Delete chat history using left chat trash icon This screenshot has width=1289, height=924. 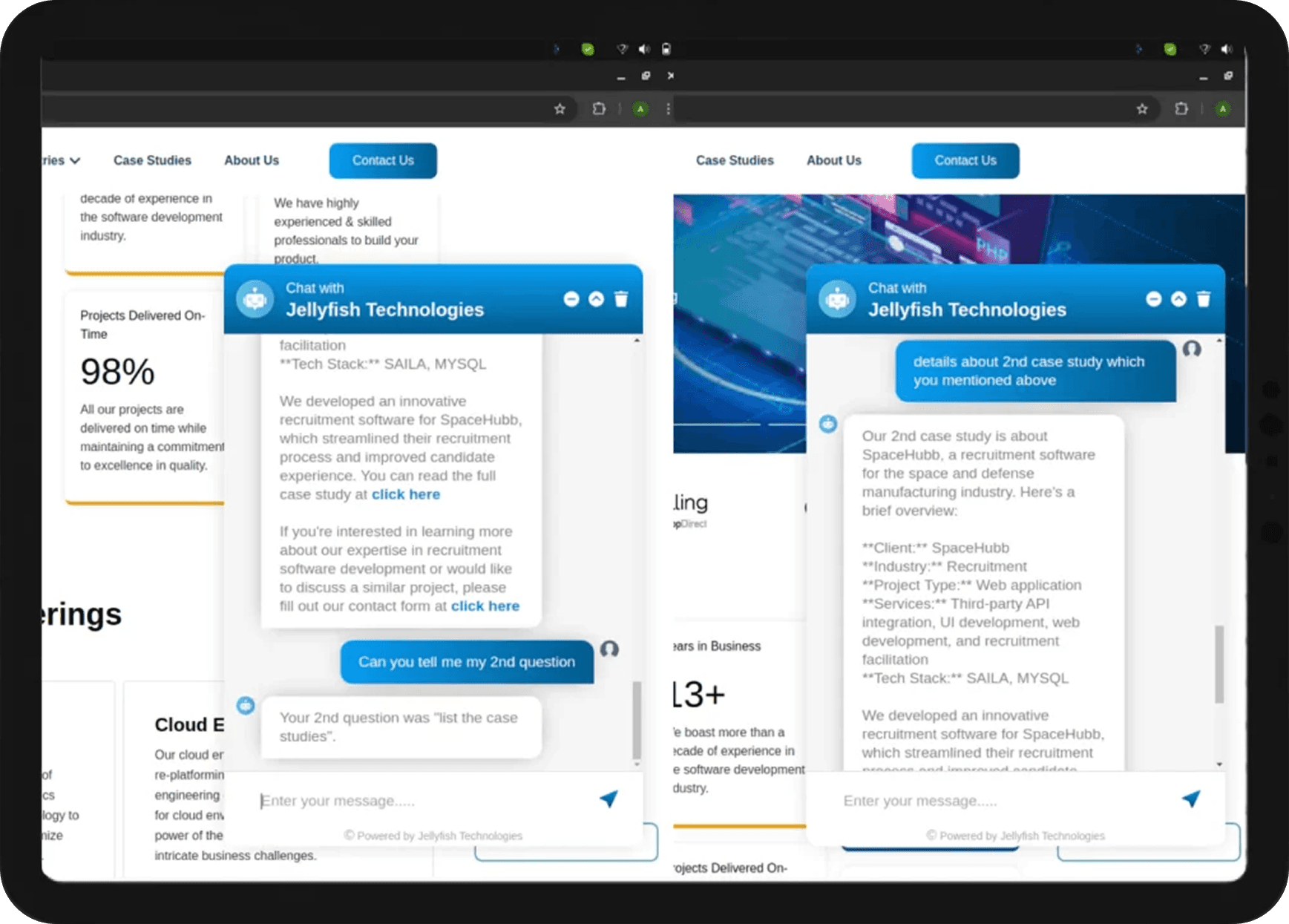[621, 299]
